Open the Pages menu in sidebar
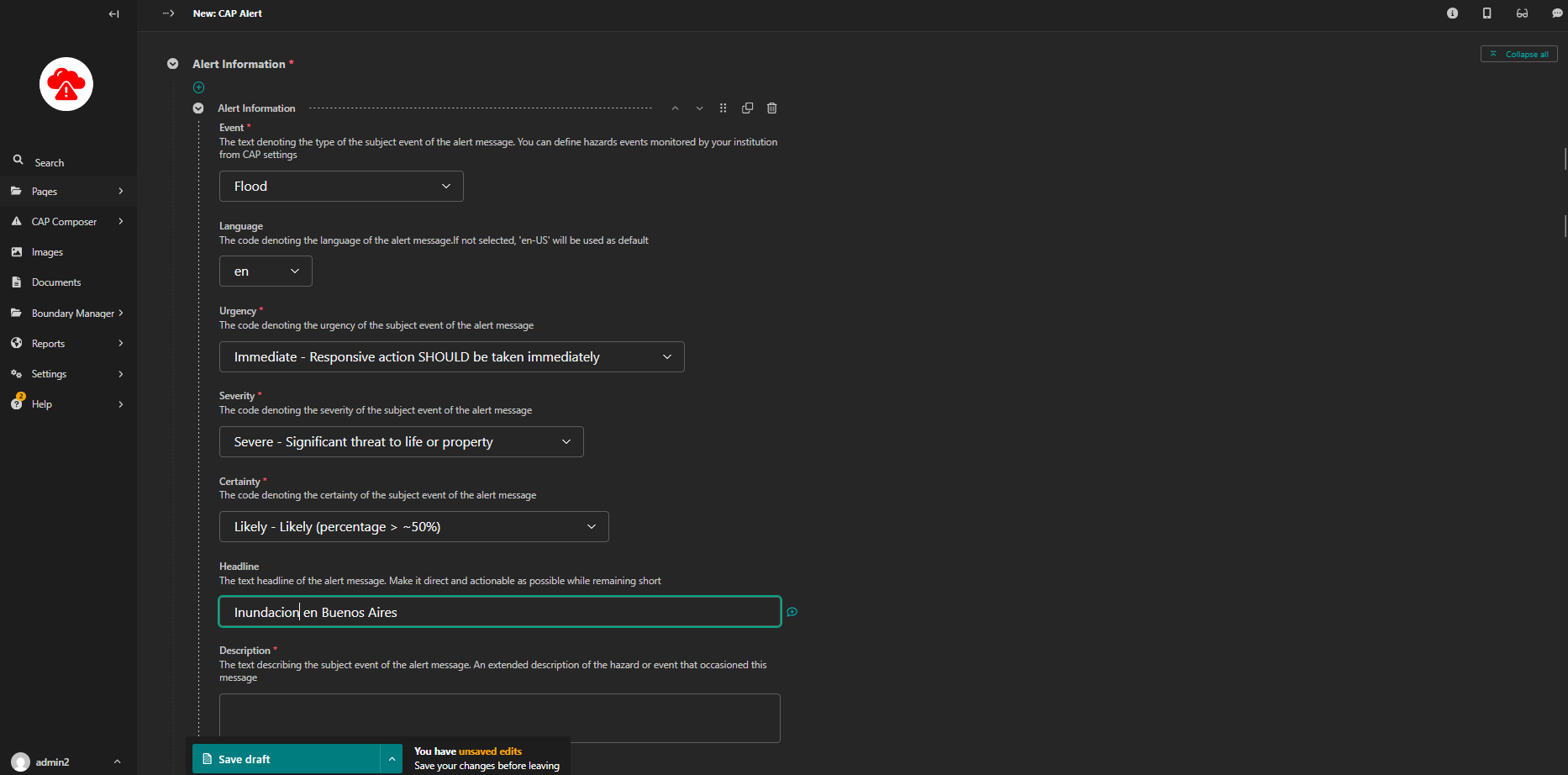Image resolution: width=1568 pixels, height=775 pixels. 68,191
